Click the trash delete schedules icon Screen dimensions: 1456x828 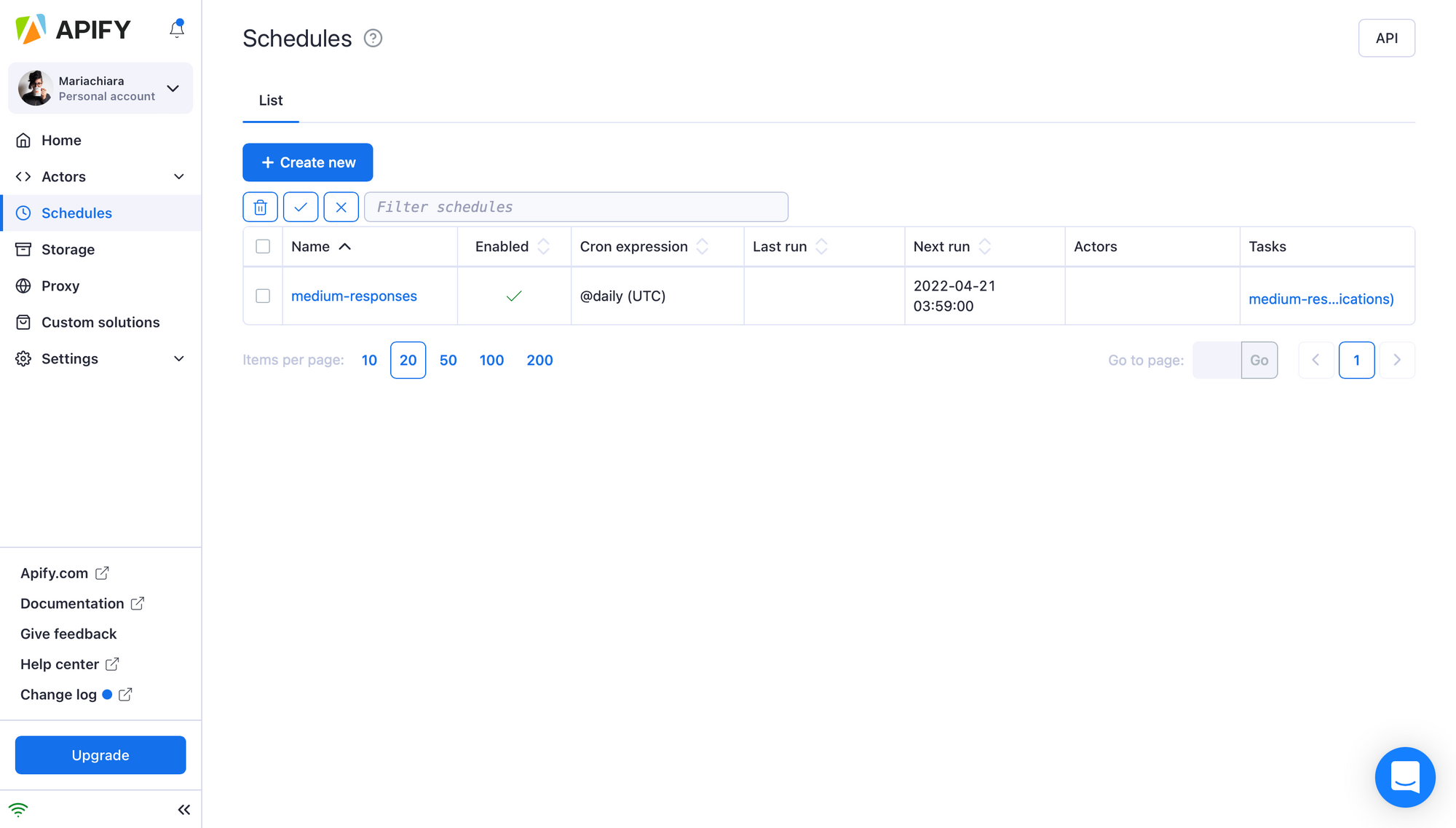coord(260,208)
